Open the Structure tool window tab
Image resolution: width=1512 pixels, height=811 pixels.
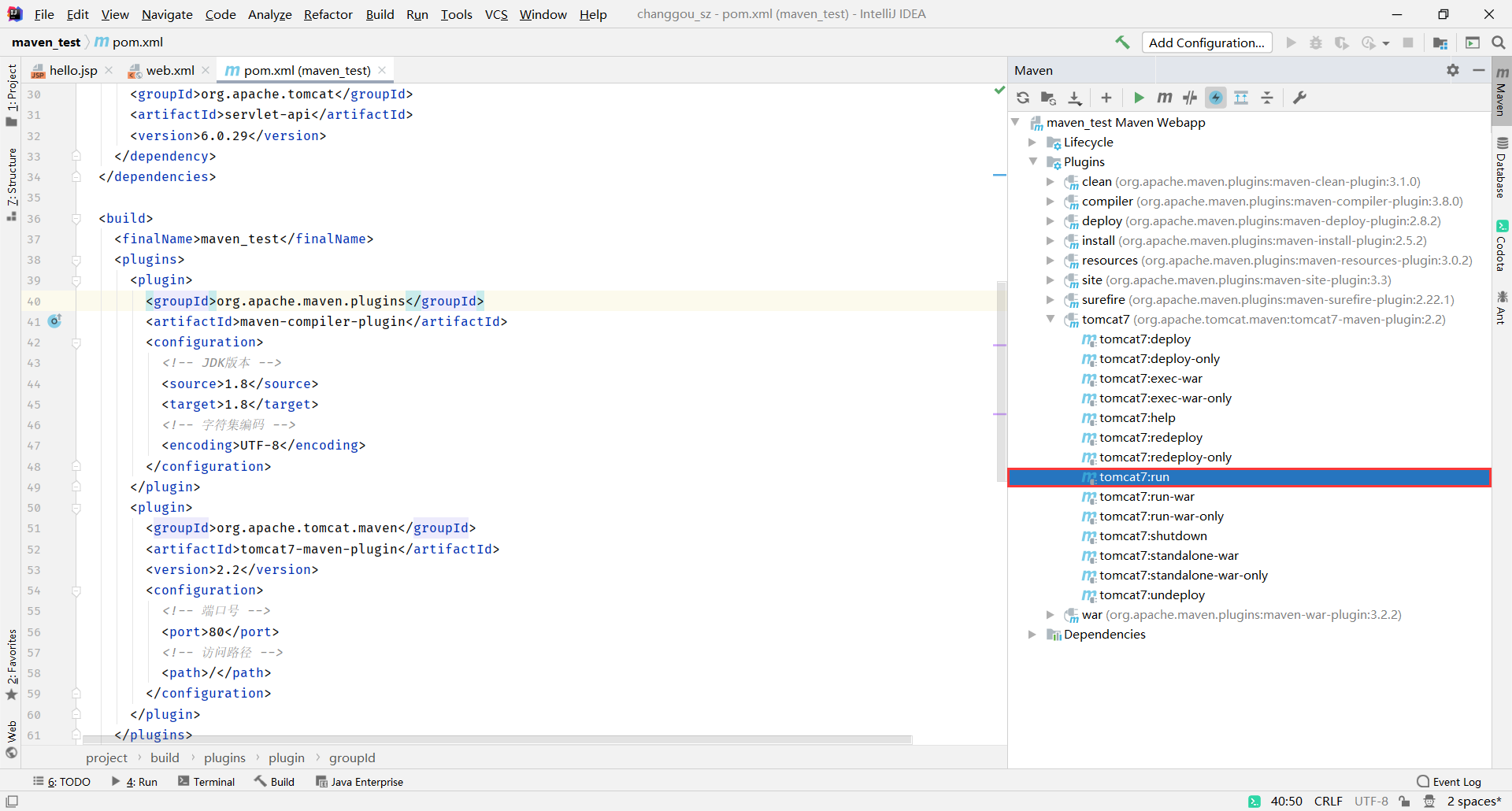[11, 184]
